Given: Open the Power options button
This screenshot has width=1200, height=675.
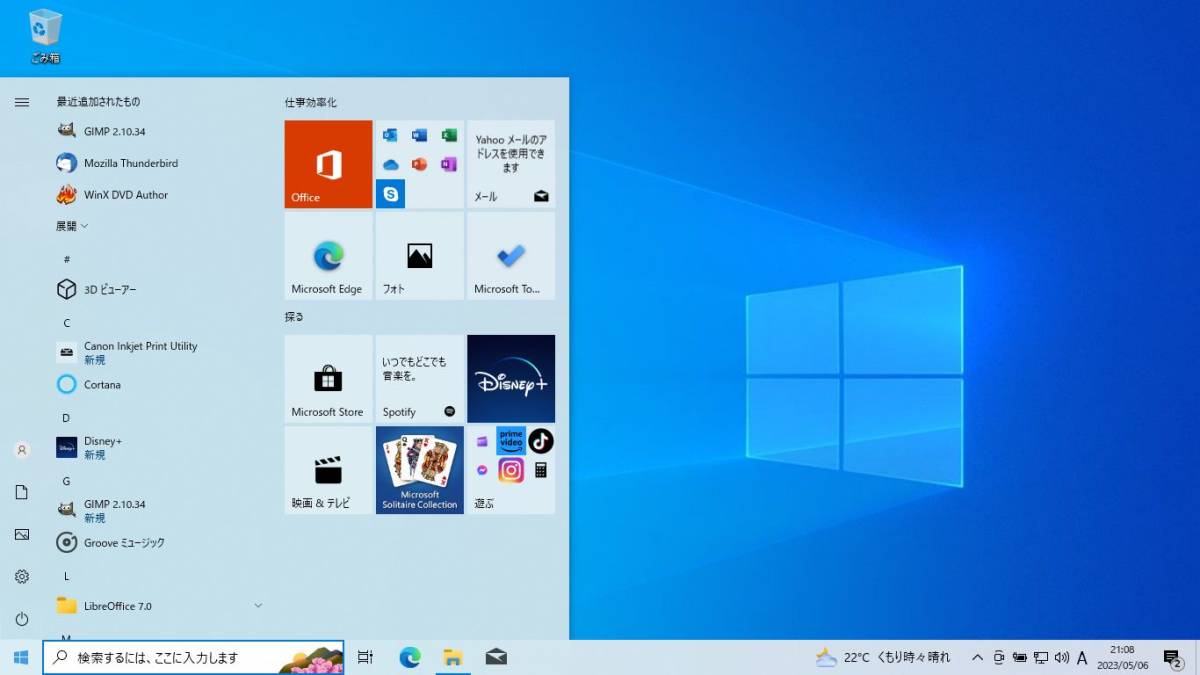Looking at the screenshot, I should click(x=22, y=619).
